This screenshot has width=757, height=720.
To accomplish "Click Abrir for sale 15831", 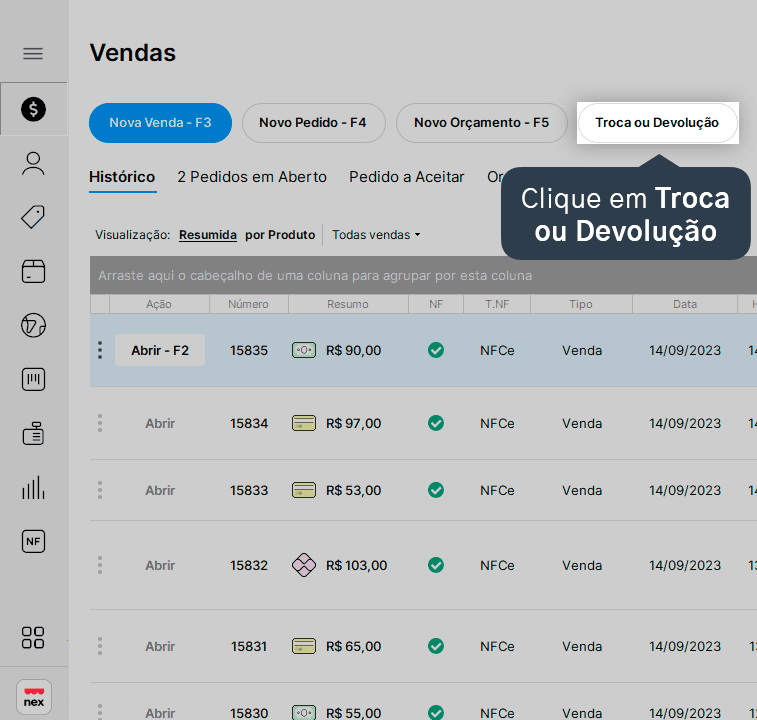I will point(160,647).
